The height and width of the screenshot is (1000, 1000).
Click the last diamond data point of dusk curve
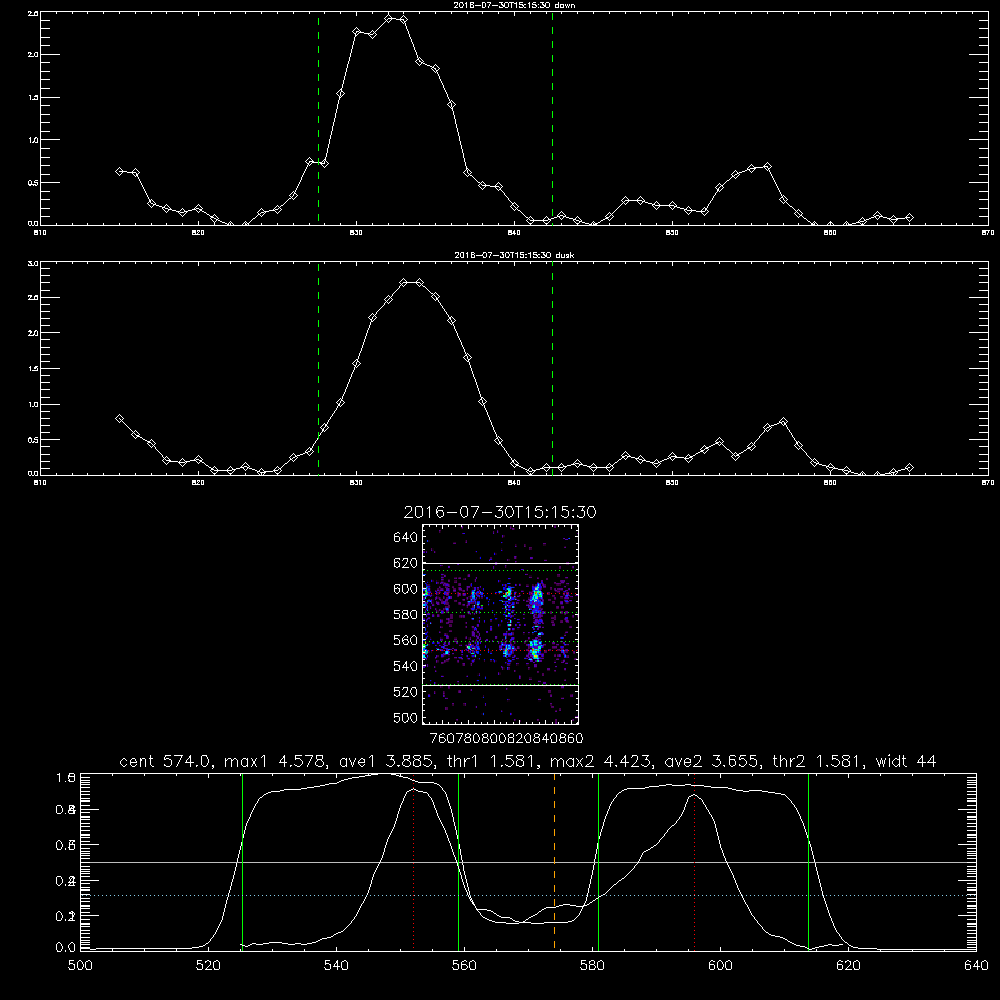click(x=909, y=467)
